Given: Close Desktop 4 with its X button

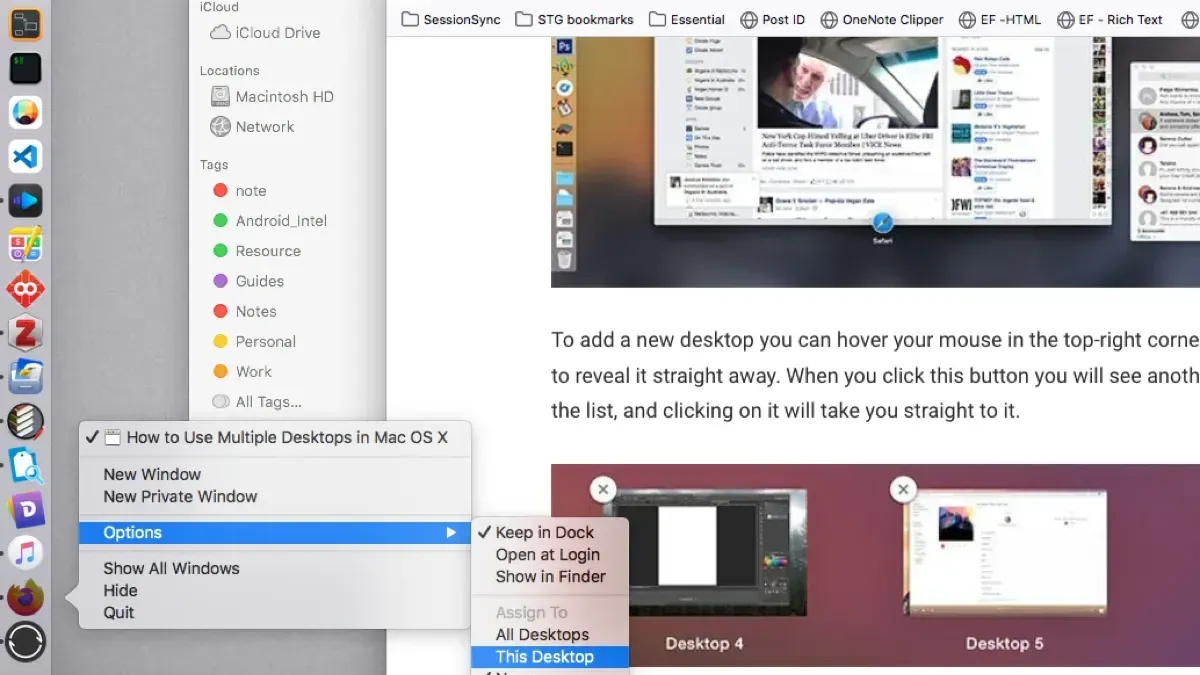Looking at the screenshot, I should coord(603,490).
